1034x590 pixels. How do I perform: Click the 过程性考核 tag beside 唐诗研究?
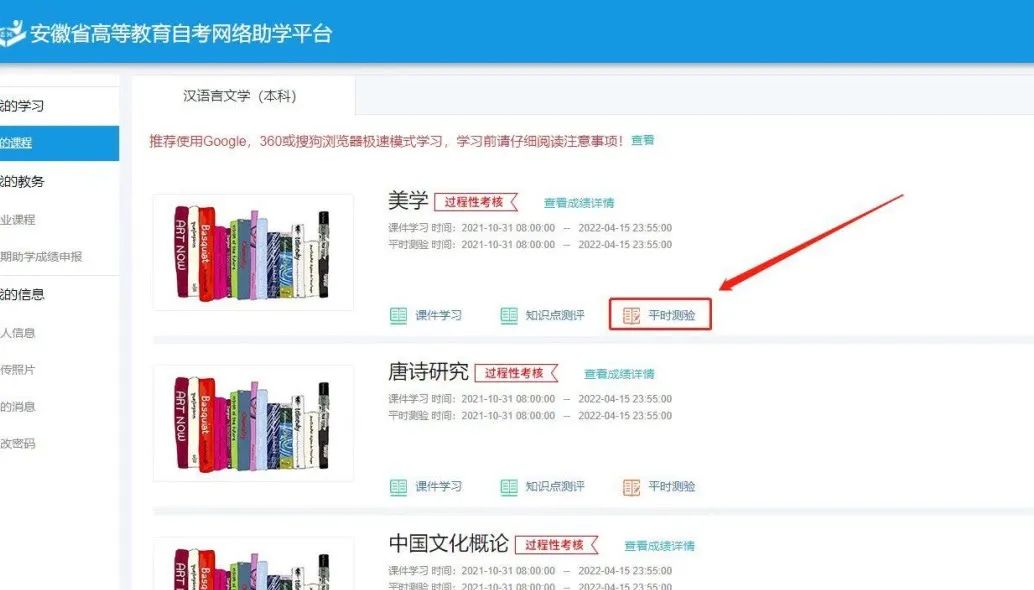tap(516, 374)
